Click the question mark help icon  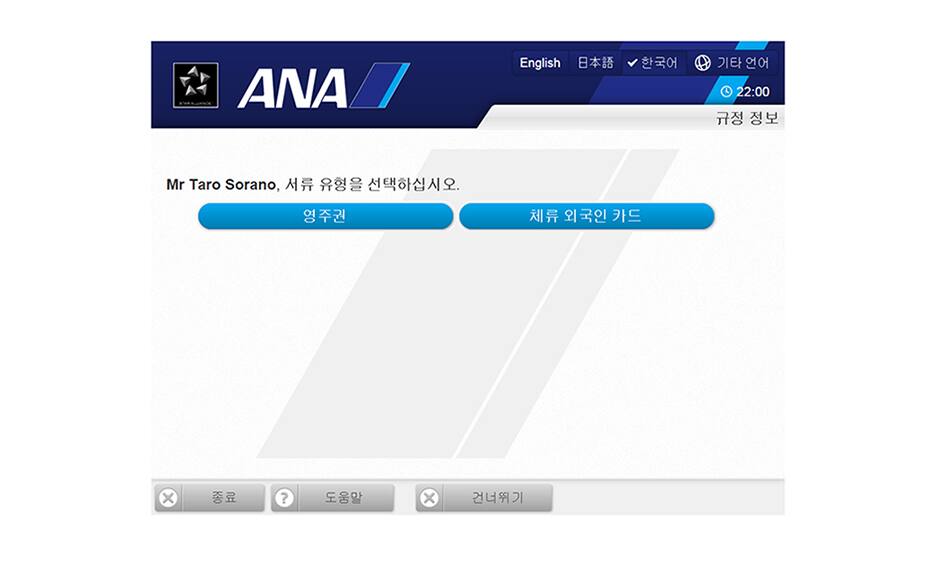(284, 498)
